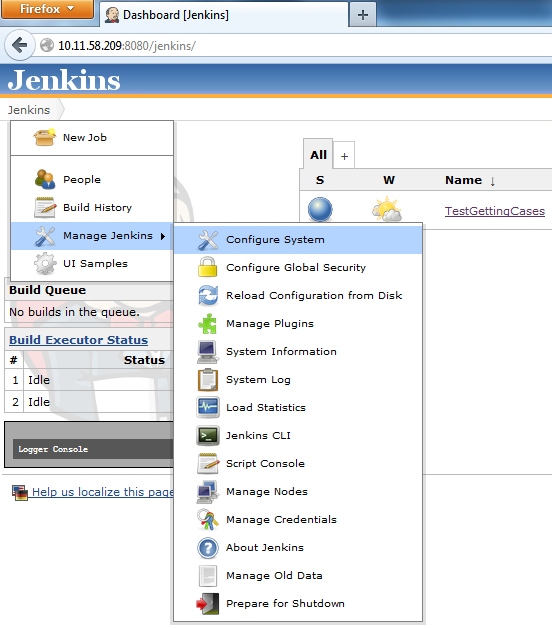Click the Manage Credentials keys icon
Image resolution: width=552 pixels, height=629 pixels.
tap(208, 520)
